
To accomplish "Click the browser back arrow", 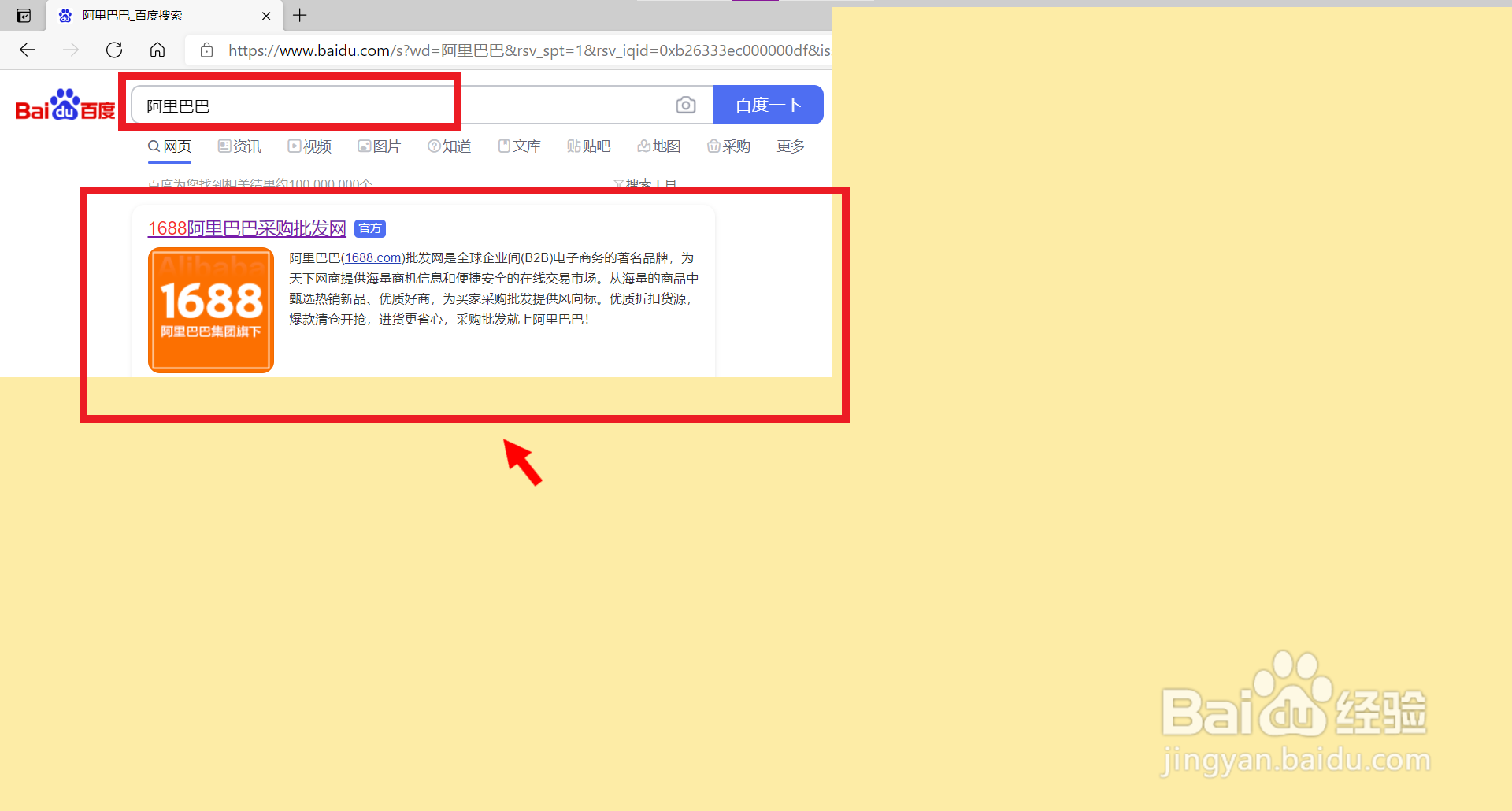I will 28,50.
